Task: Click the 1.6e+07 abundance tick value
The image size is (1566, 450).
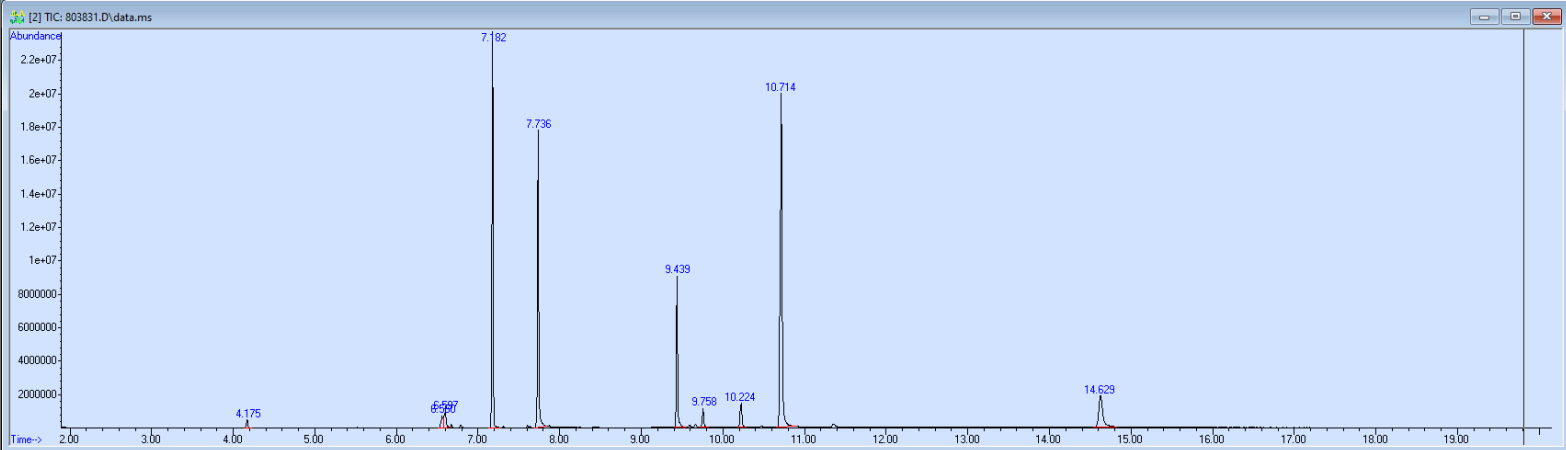Action: (41, 160)
